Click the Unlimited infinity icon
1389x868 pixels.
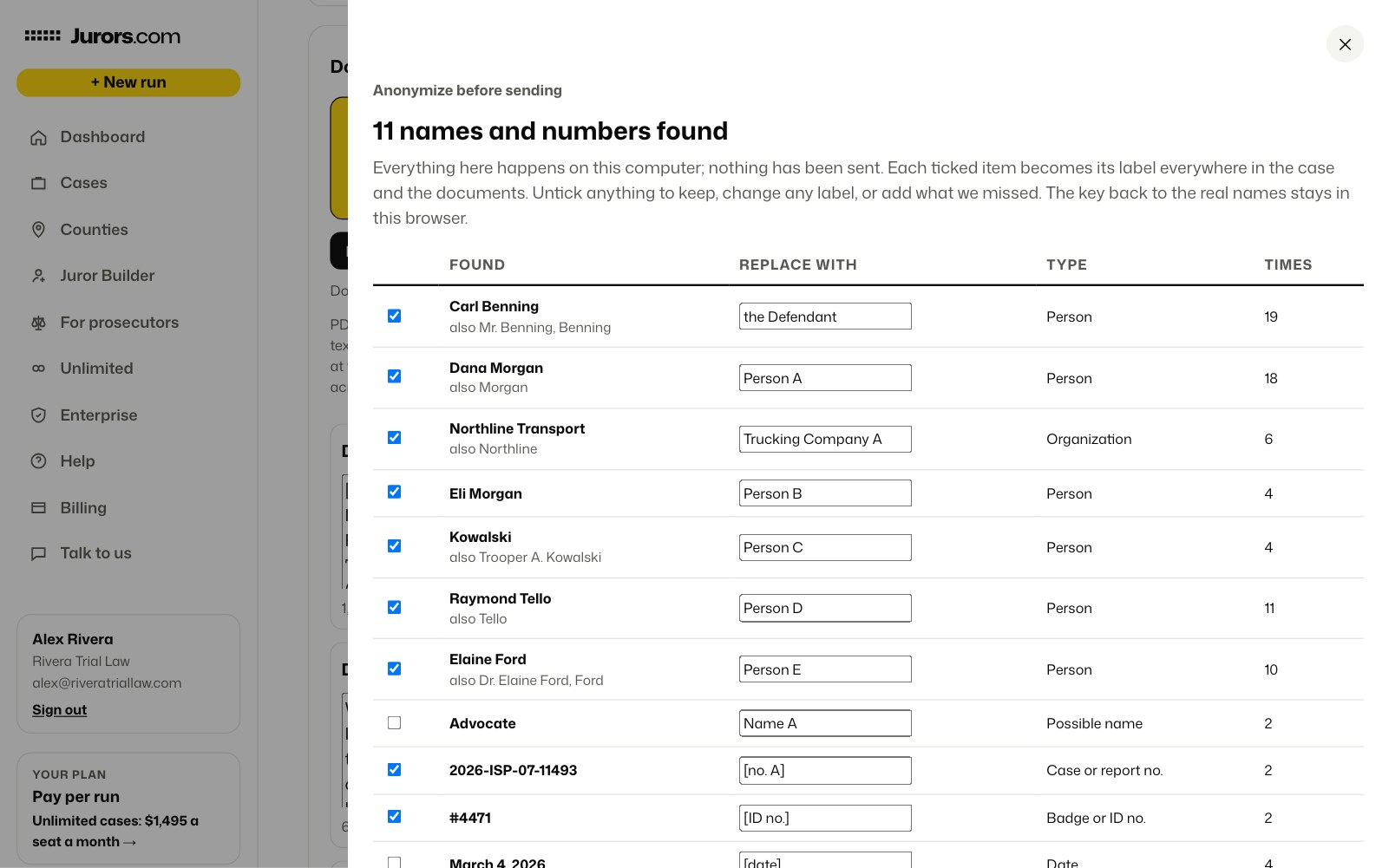click(x=38, y=369)
